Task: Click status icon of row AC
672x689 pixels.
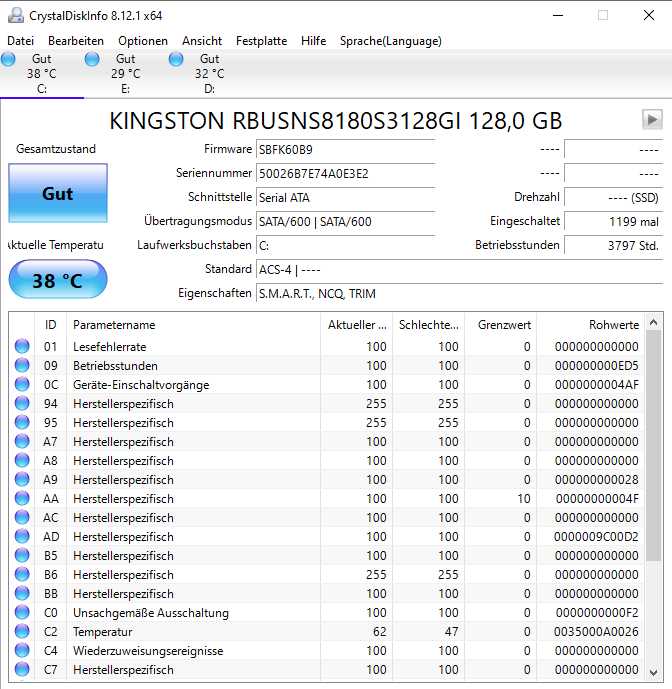Action: (22, 517)
